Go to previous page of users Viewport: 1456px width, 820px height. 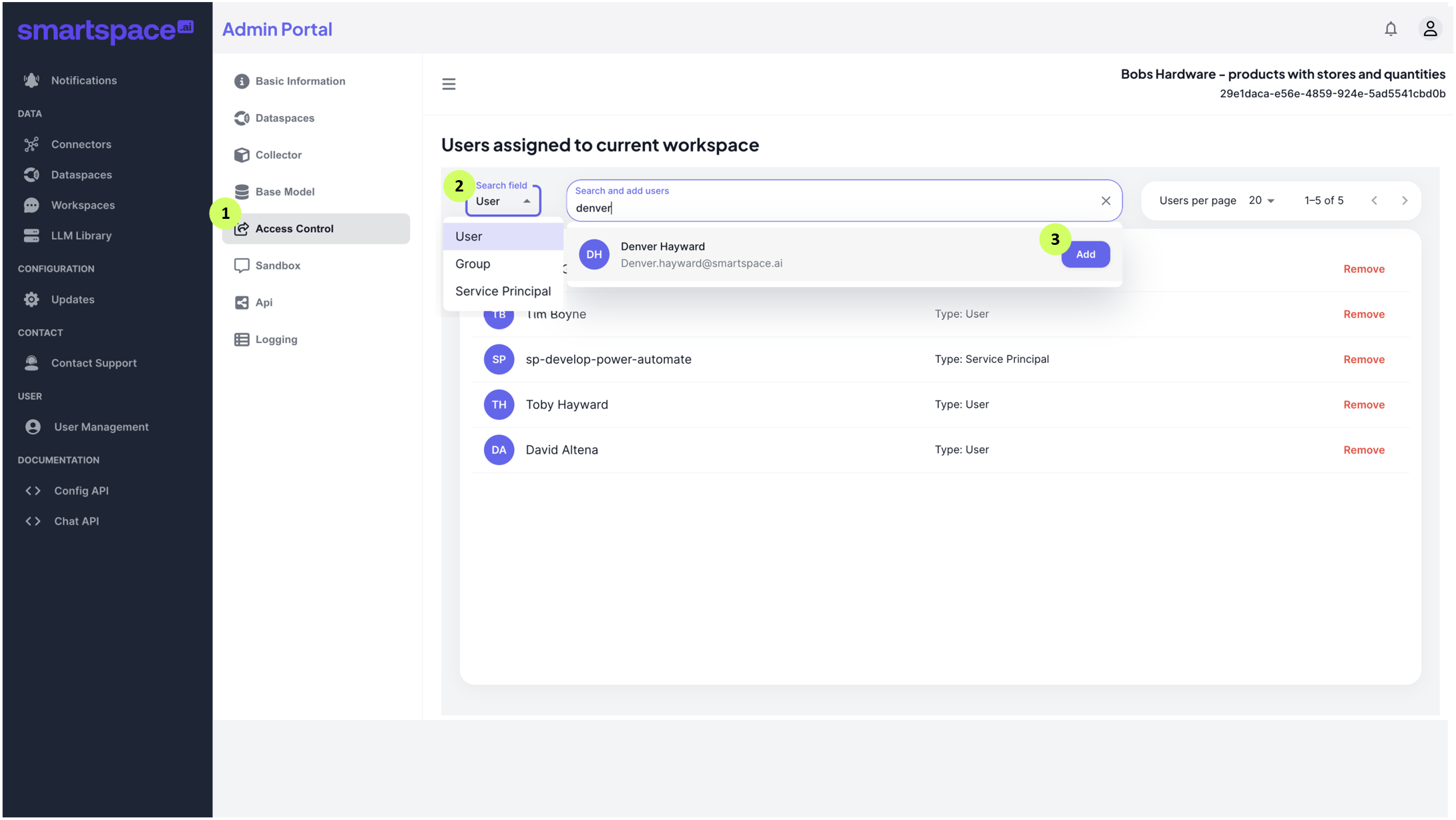coord(1374,201)
